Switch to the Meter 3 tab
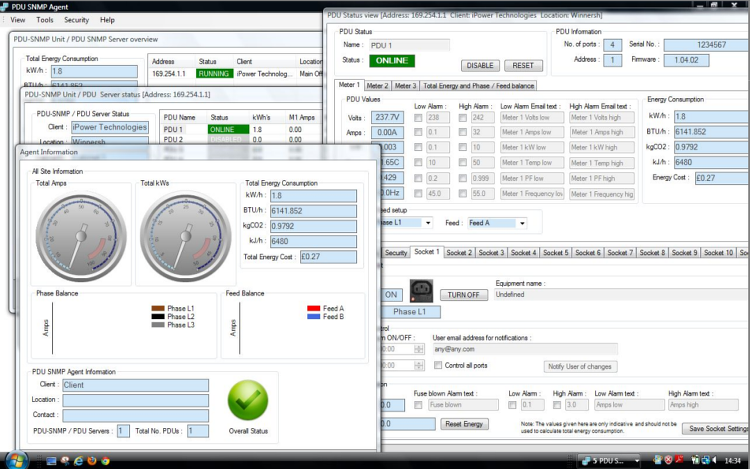750x469 pixels. point(405,86)
